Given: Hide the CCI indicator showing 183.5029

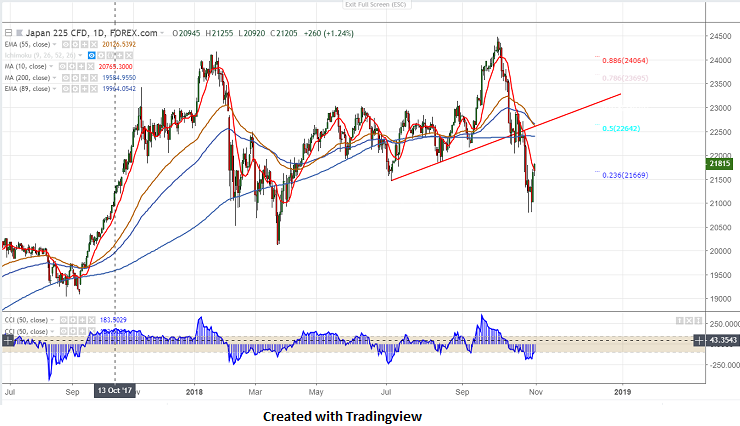Looking at the screenshot, I should (64, 320).
